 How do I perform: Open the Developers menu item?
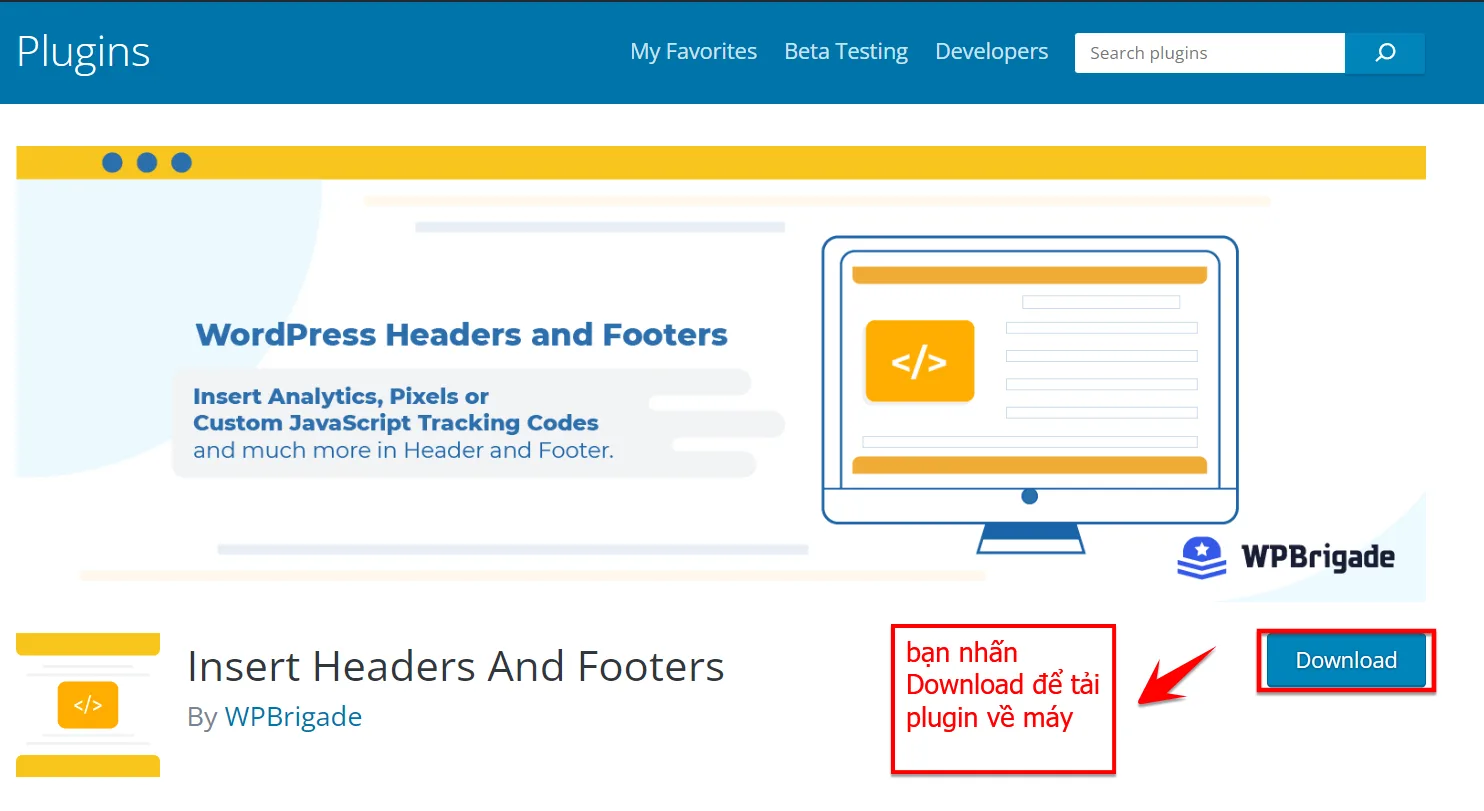point(991,52)
